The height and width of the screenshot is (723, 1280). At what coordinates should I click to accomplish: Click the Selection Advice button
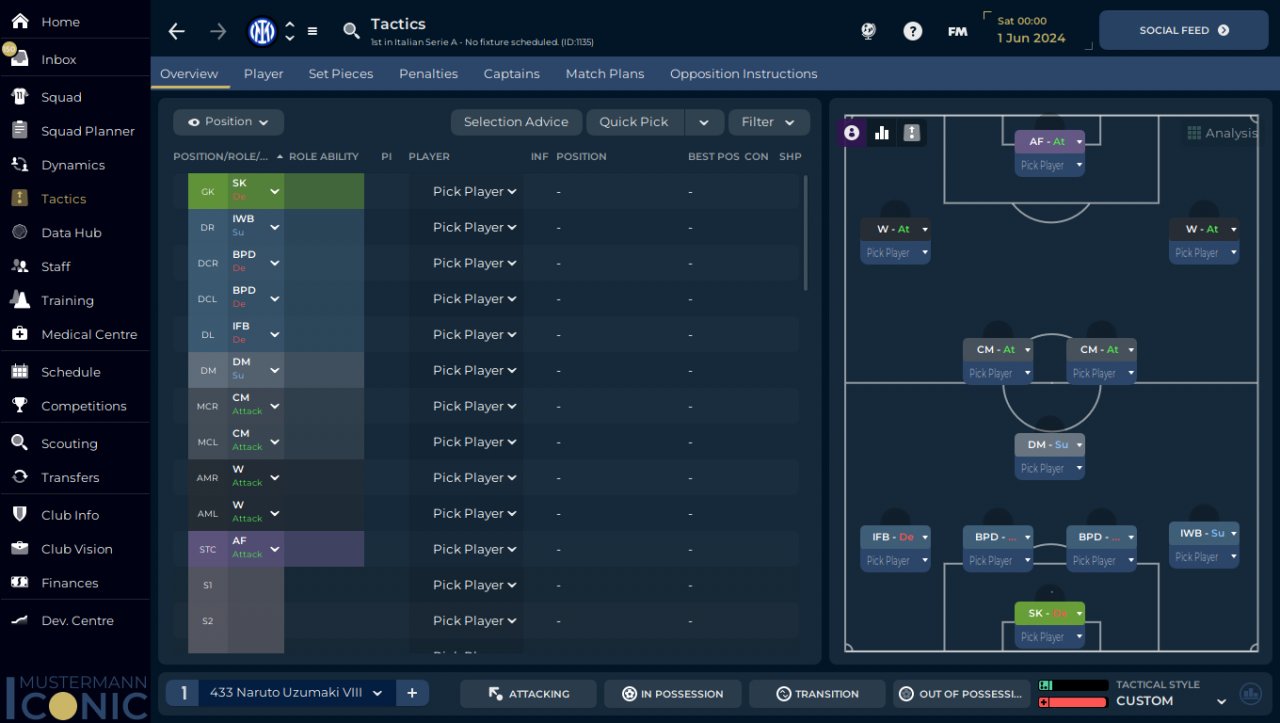pyautogui.click(x=516, y=122)
